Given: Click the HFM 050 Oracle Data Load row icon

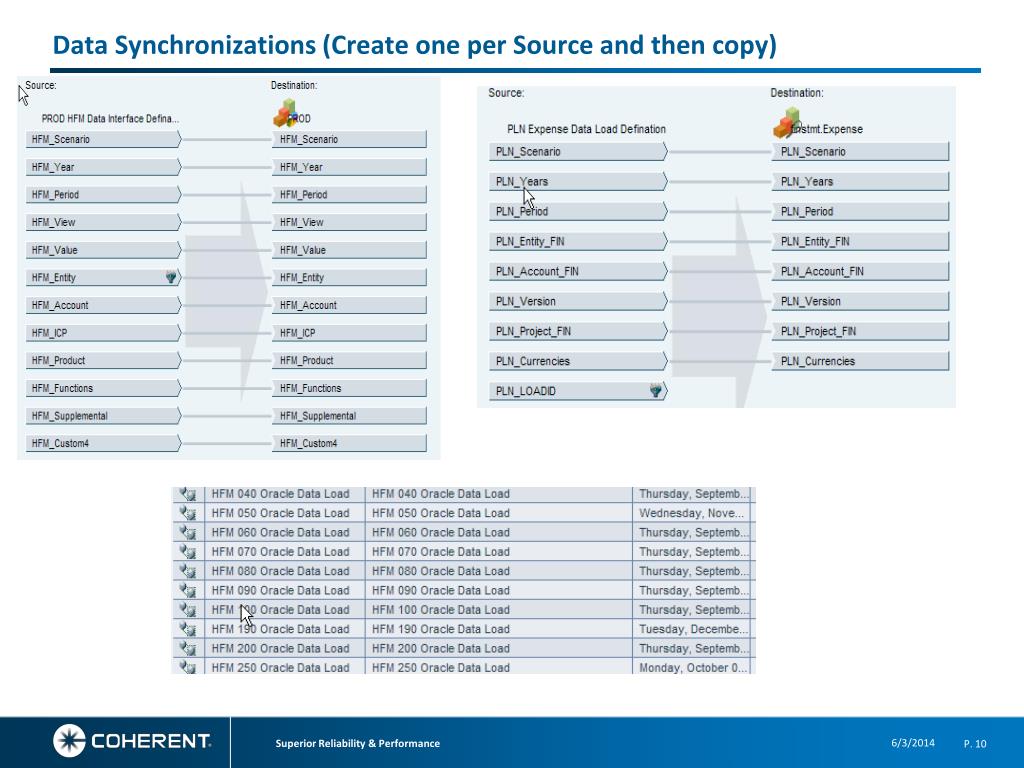Looking at the screenshot, I should tap(188, 513).
